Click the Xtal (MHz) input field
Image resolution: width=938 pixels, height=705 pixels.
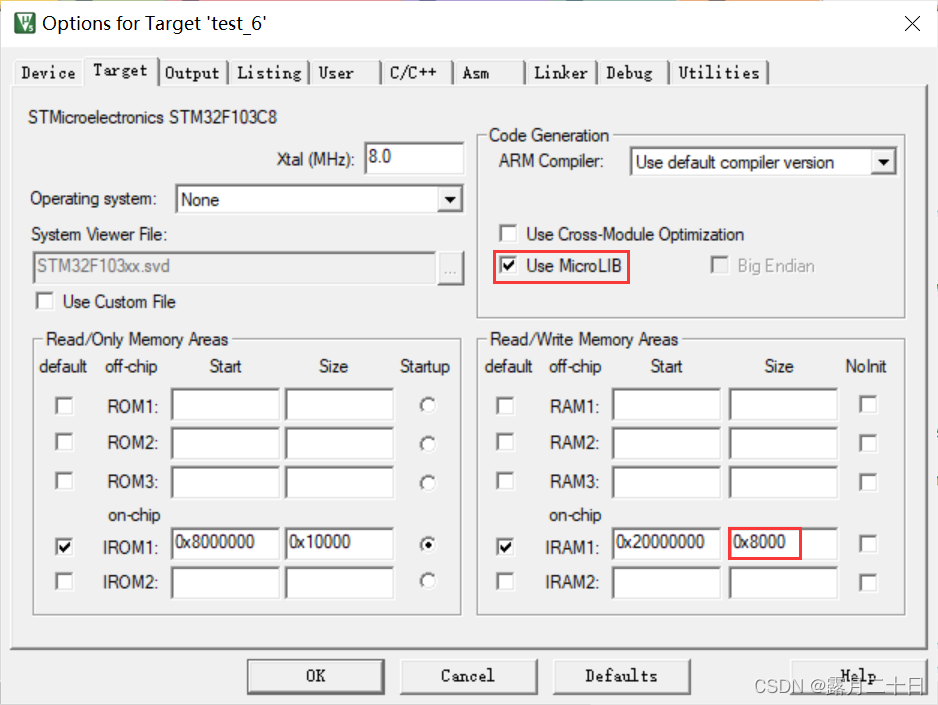(414, 158)
